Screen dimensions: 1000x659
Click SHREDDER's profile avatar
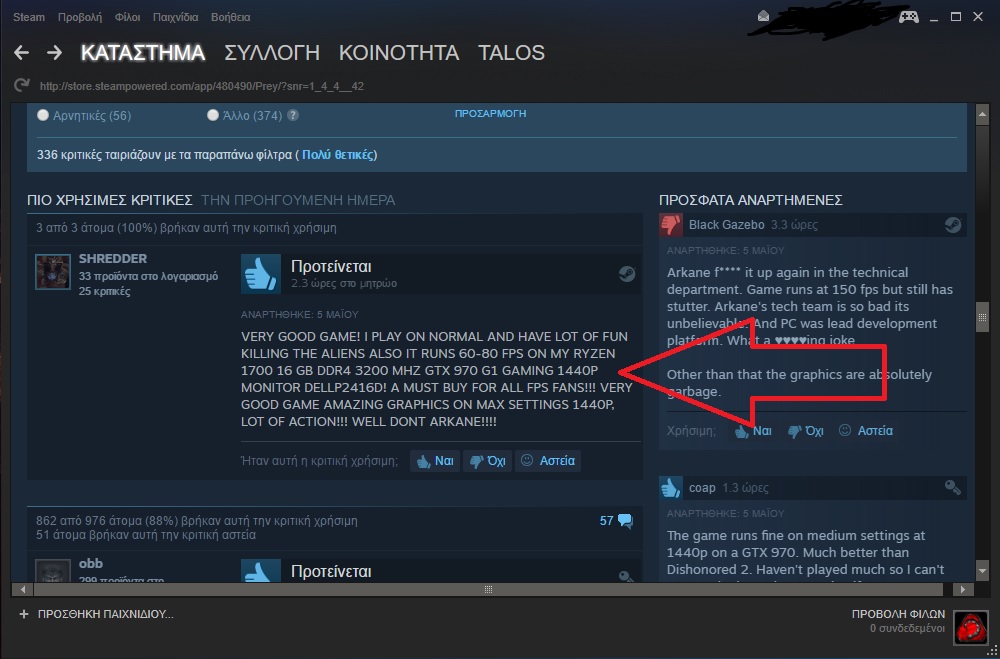pyautogui.click(x=52, y=272)
